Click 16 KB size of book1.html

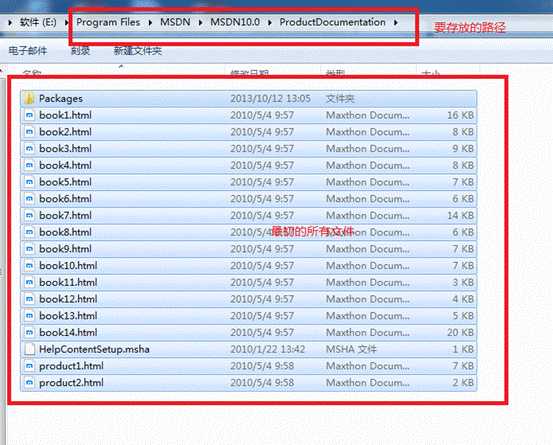click(x=461, y=115)
